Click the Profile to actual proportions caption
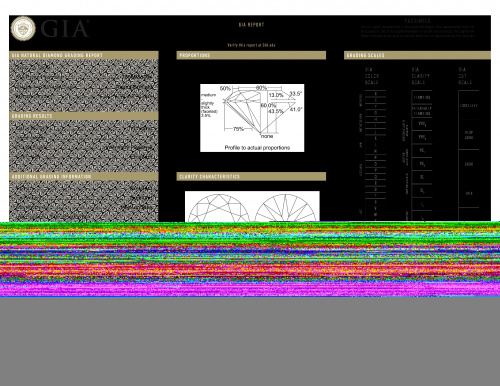This screenshot has width=500, height=386. point(257,148)
